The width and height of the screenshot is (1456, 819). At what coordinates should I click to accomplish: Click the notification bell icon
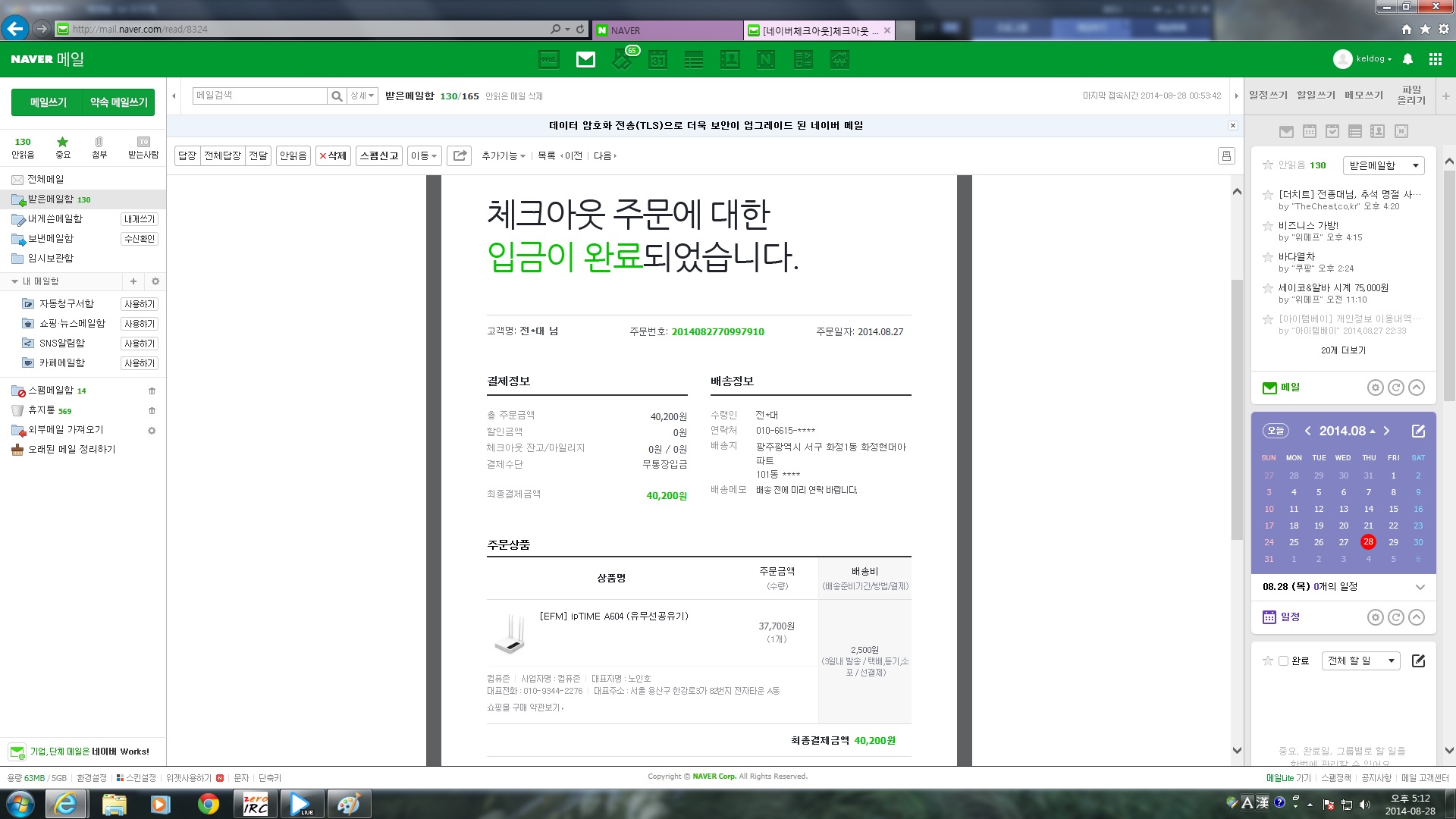pos(1407,59)
